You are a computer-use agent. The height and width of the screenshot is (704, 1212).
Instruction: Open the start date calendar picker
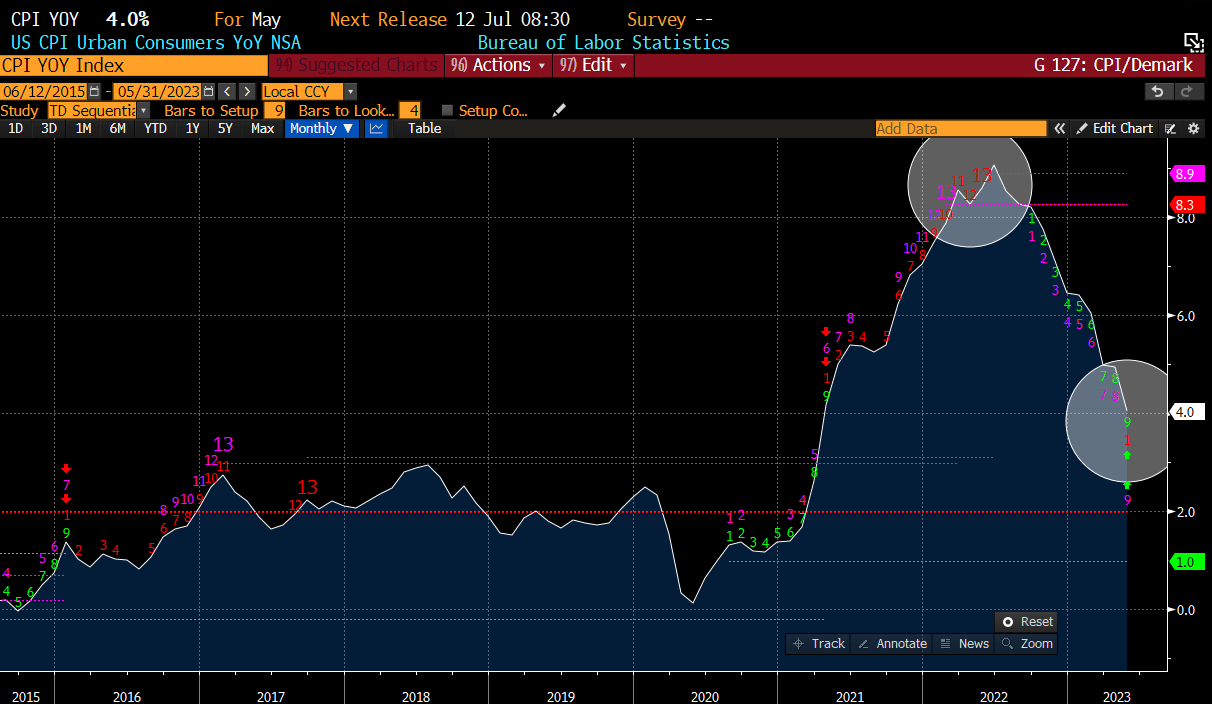coord(94,91)
